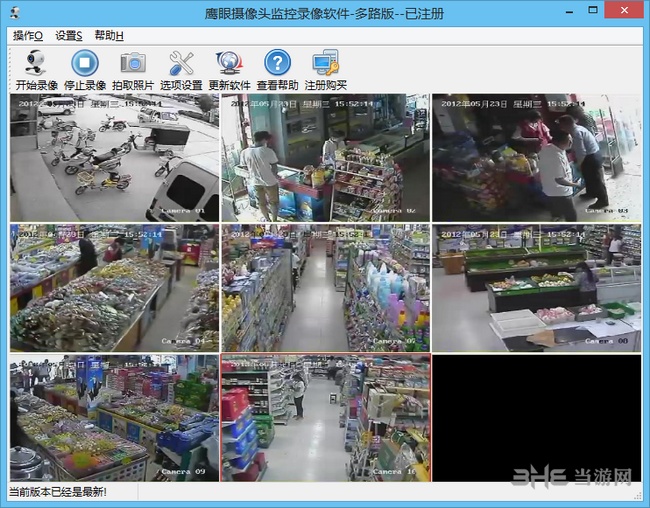
Task: Select the empty black camera panel
Action: click(537, 418)
